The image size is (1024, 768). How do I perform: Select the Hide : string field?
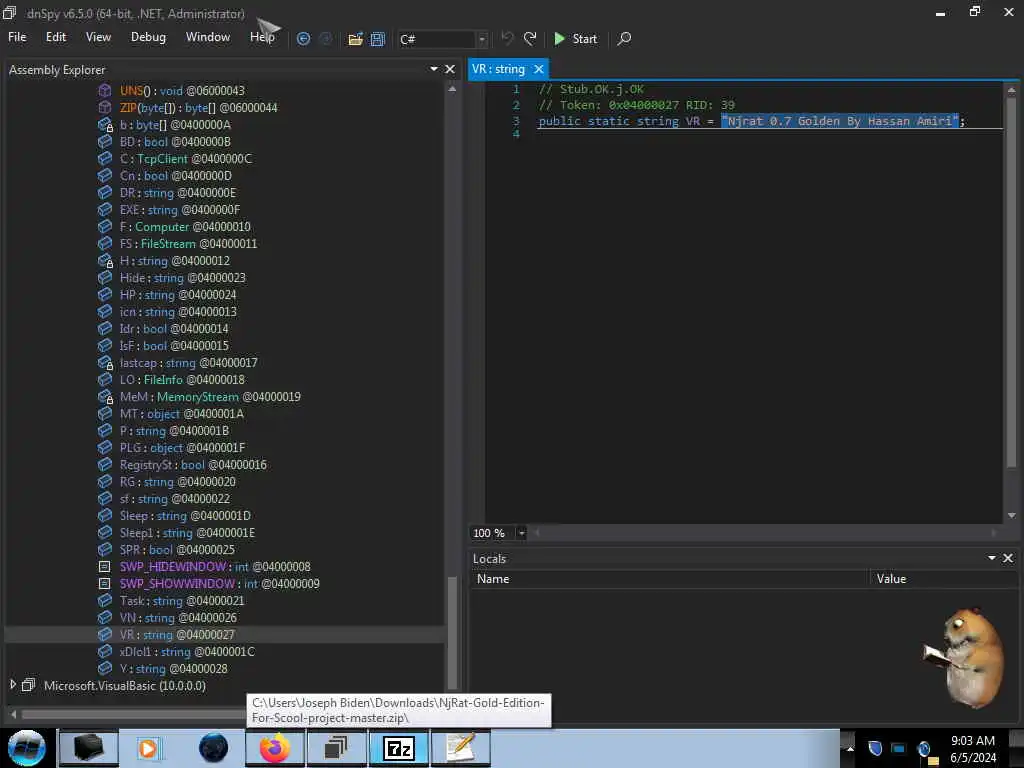tap(182, 278)
